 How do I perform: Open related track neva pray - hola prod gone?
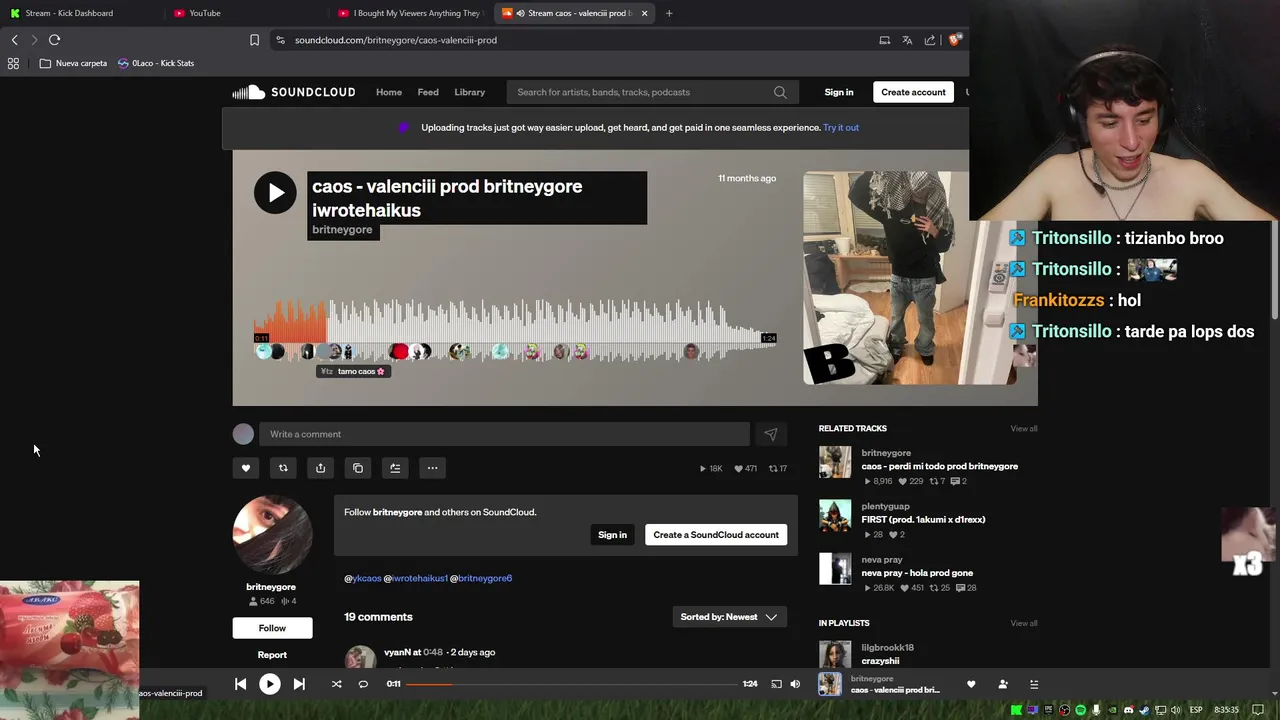(x=917, y=573)
